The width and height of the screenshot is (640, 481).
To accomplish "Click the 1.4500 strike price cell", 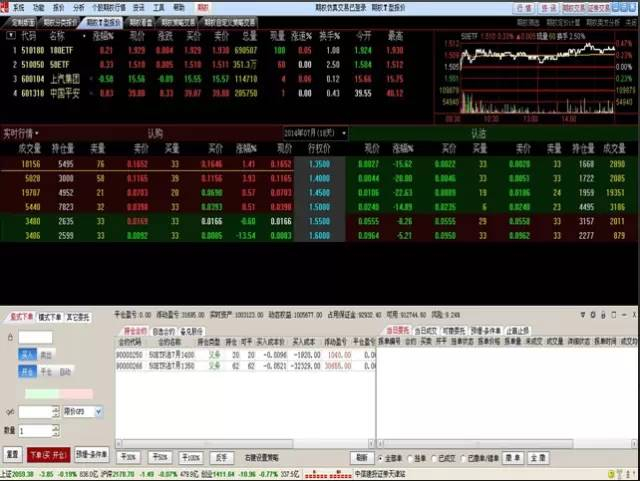I will click(x=319, y=193).
